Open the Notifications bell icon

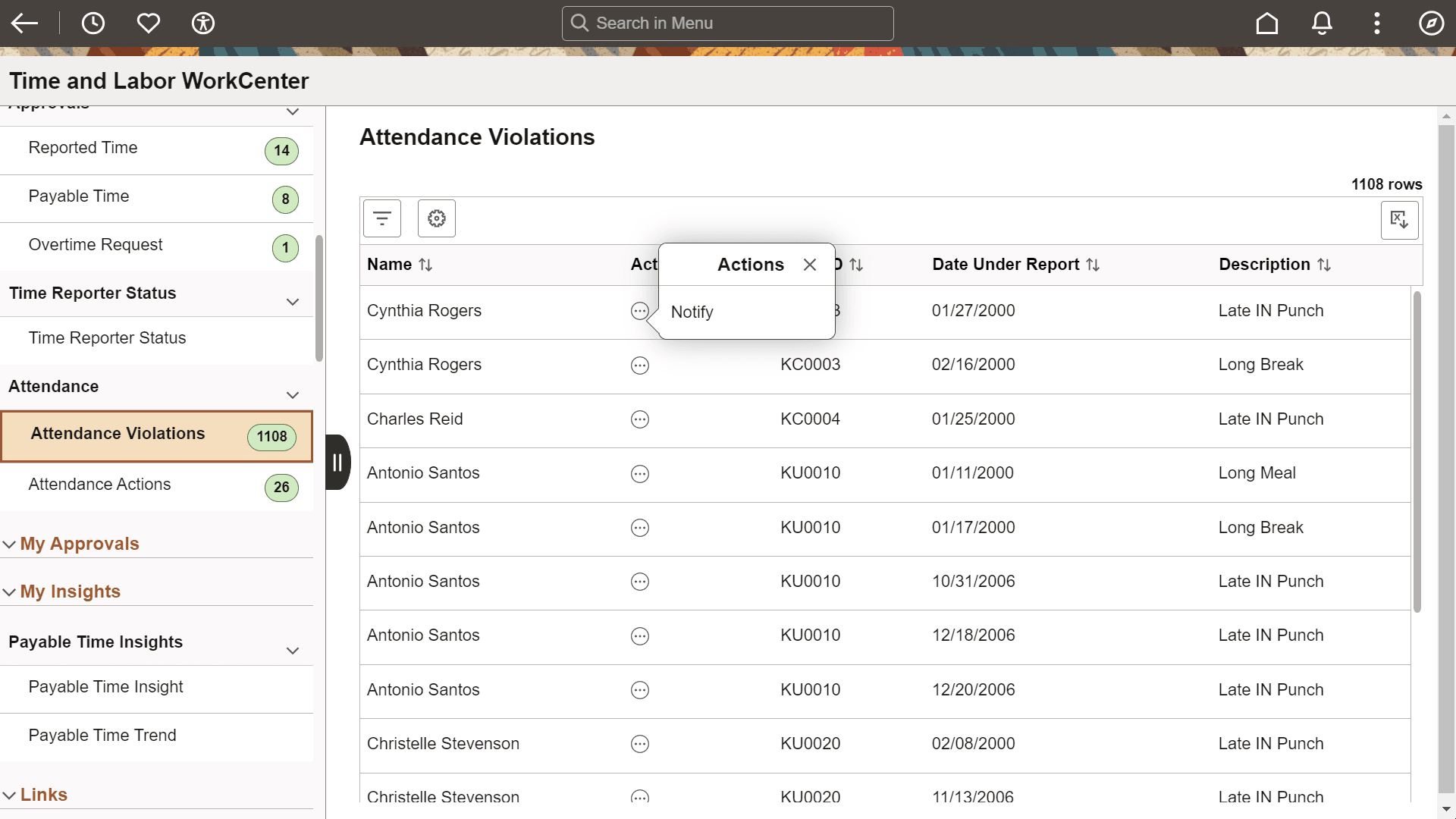coord(1321,23)
